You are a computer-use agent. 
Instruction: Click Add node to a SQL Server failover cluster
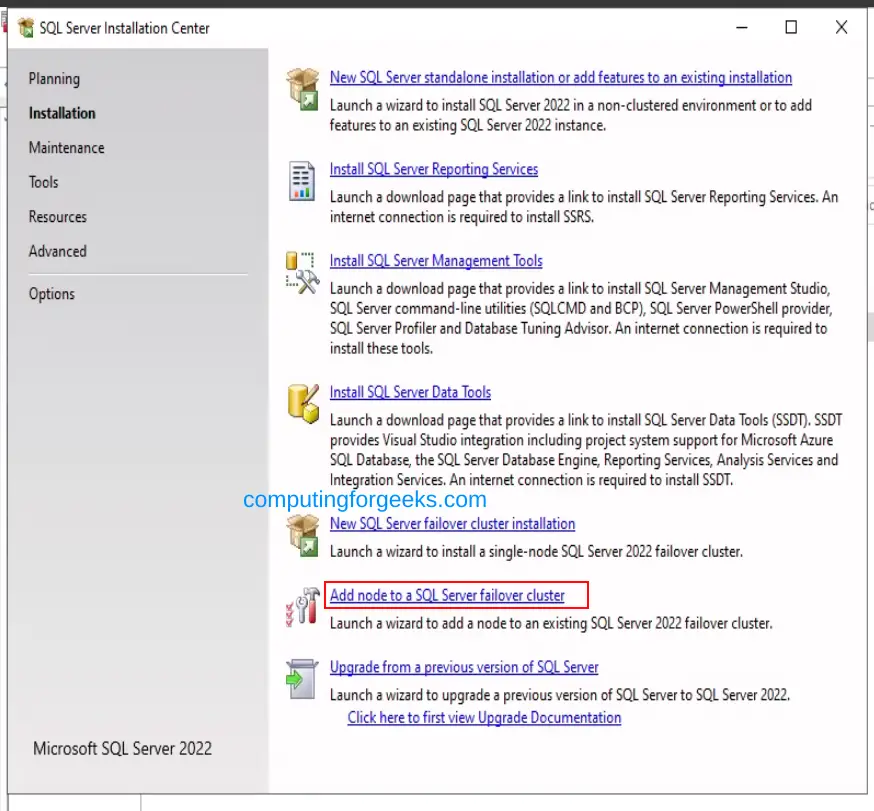[447, 595]
